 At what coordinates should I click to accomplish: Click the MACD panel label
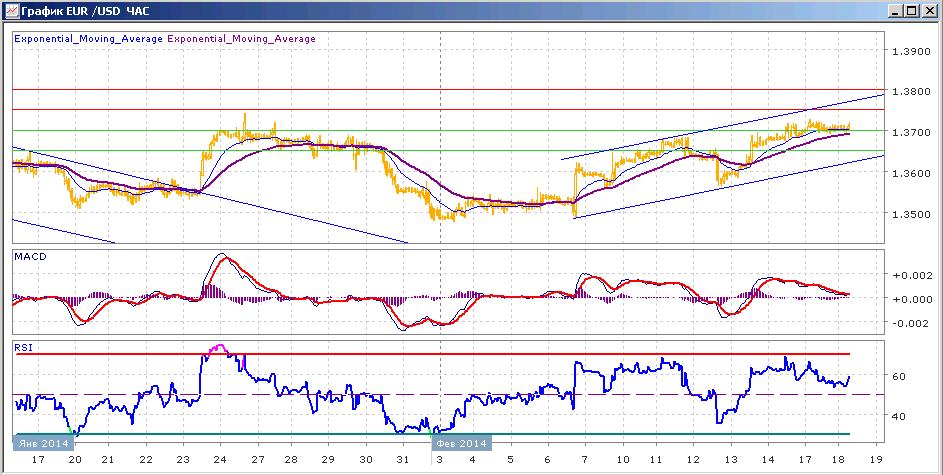[31, 257]
